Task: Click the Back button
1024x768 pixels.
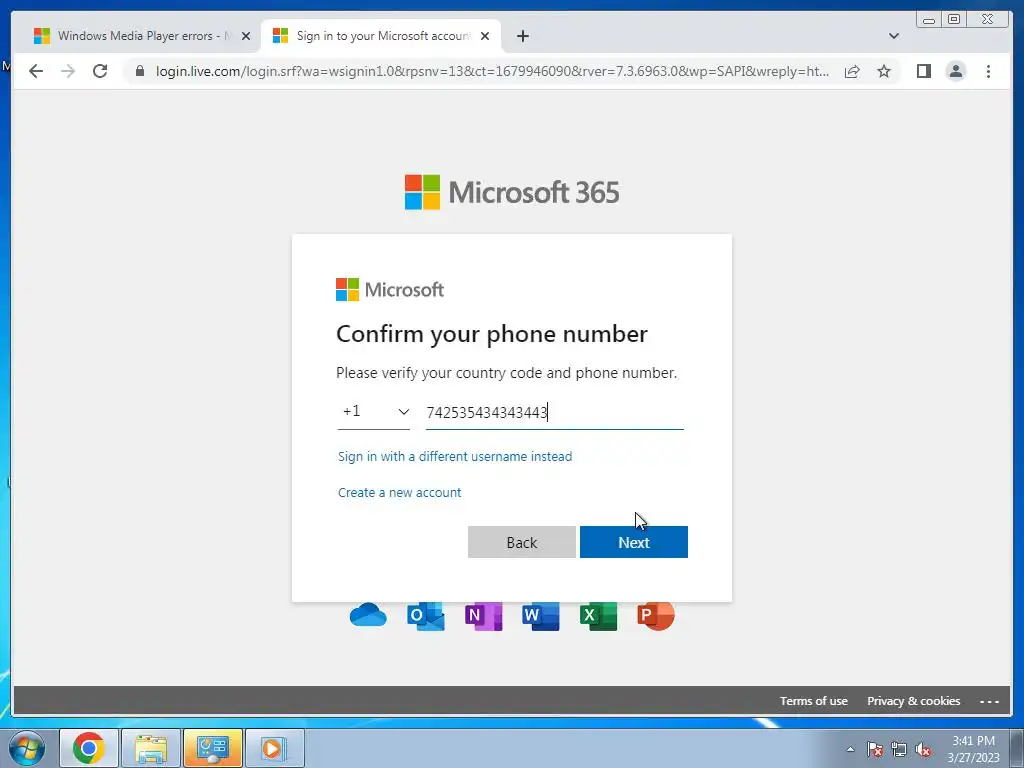Action: tap(522, 542)
